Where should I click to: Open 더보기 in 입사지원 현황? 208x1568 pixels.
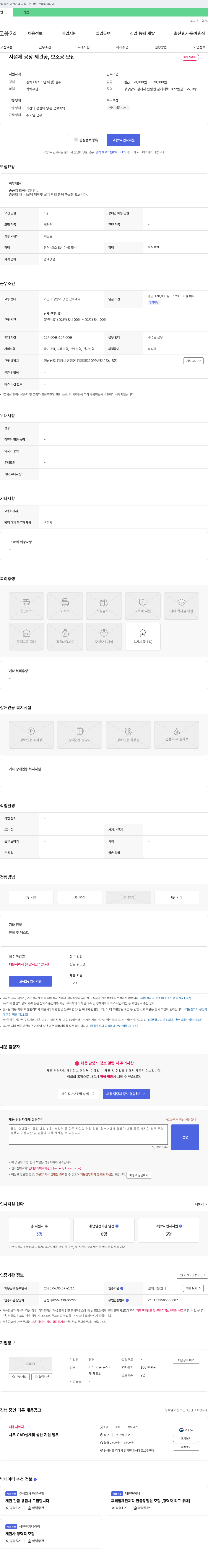[201, 1204]
